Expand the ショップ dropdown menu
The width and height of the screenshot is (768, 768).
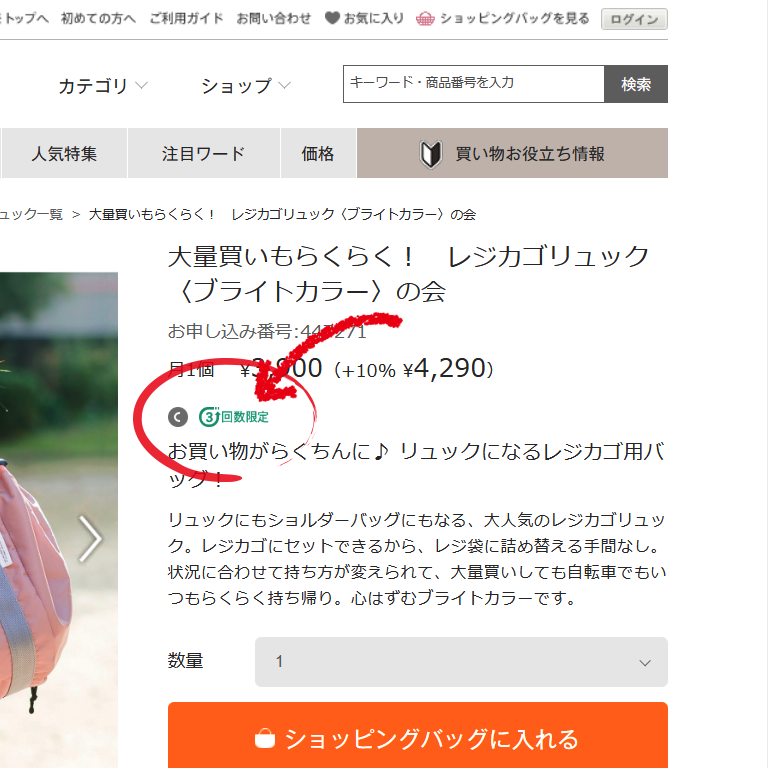246,86
